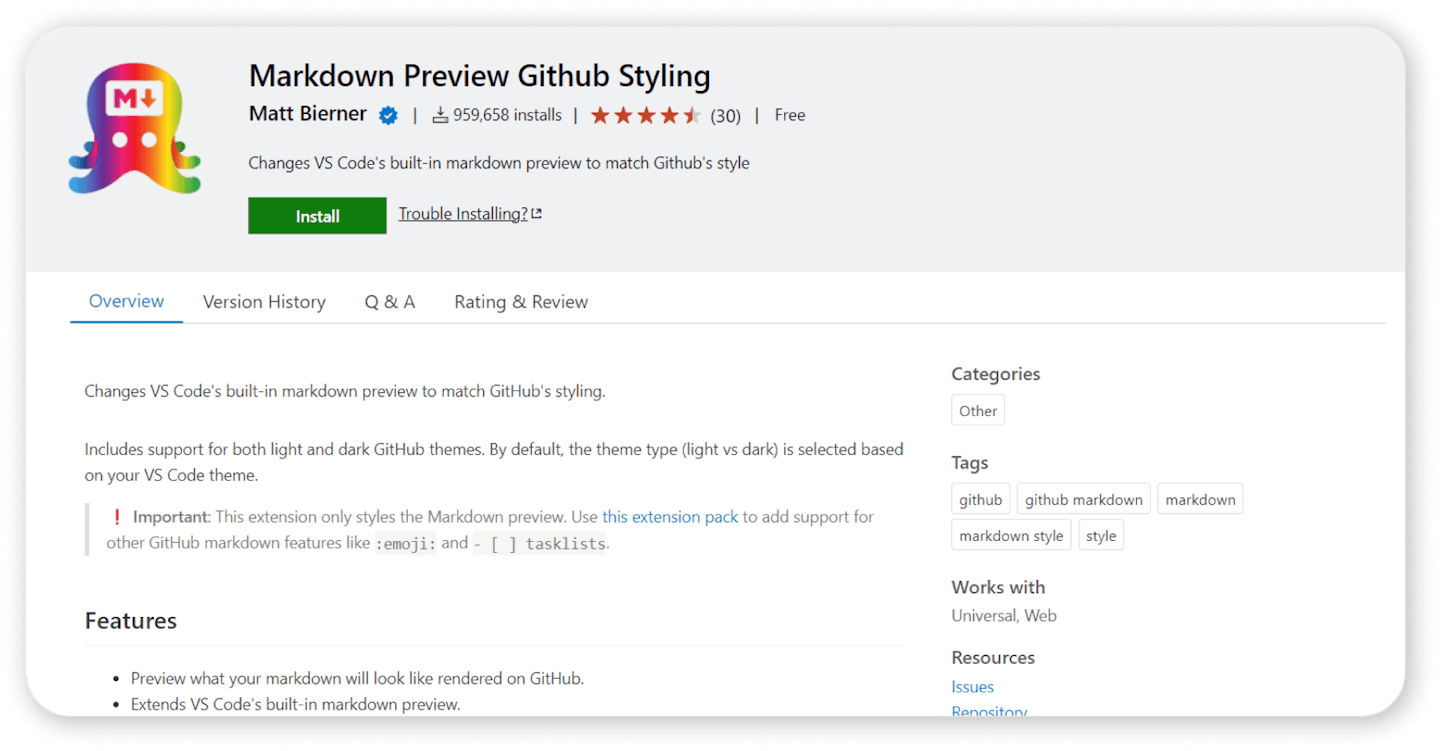Follow the 'this extension pack' link

(670, 517)
